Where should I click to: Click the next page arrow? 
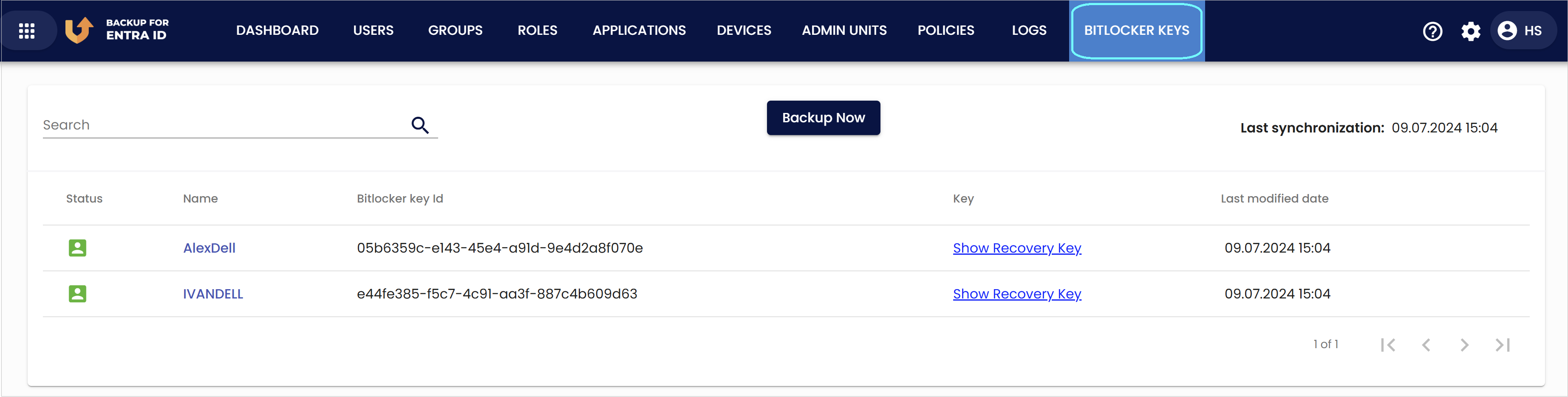coord(1463,344)
